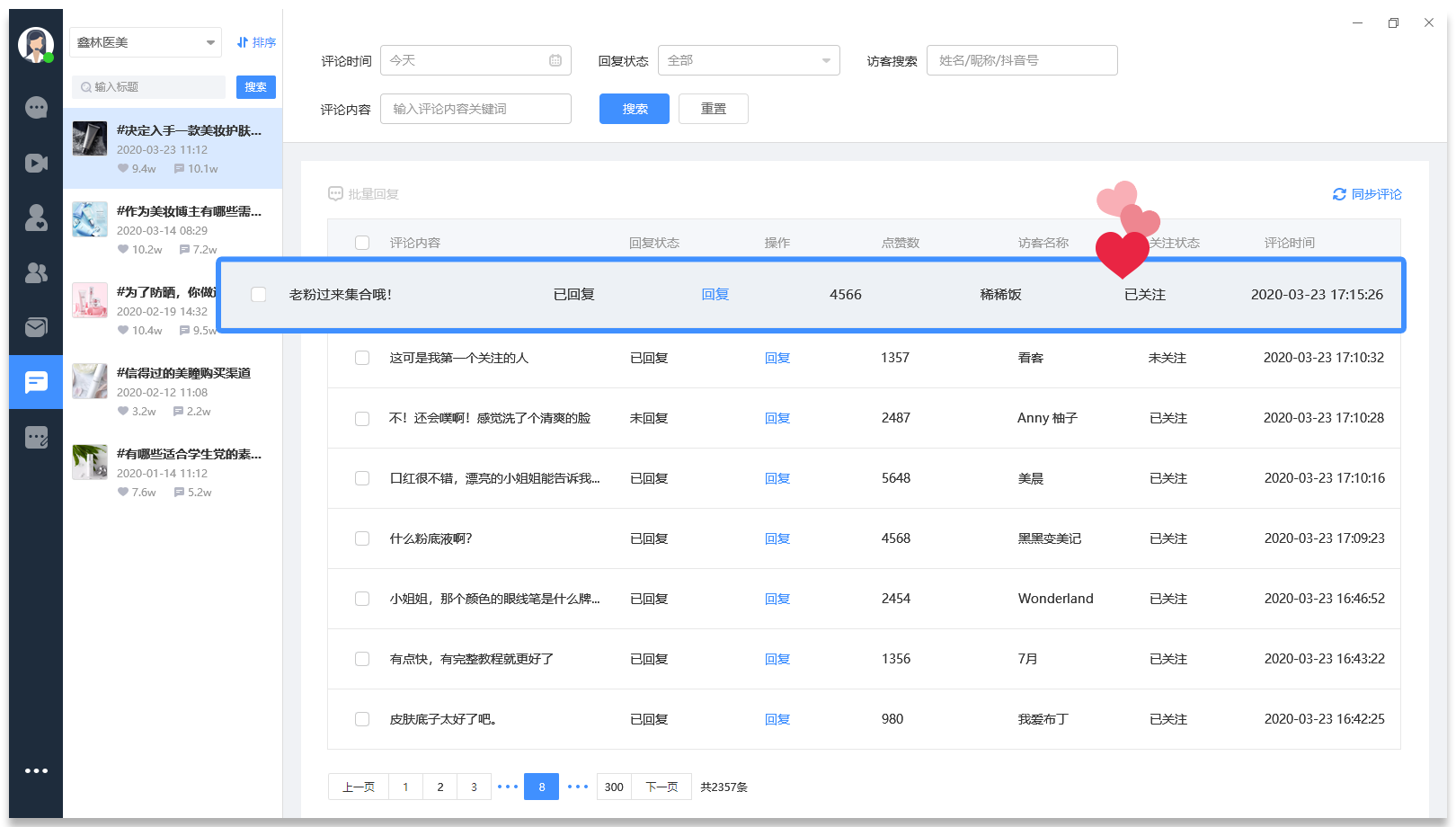
Task: Tick the select-all checkbox in table header
Action: click(x=362, y=243)
